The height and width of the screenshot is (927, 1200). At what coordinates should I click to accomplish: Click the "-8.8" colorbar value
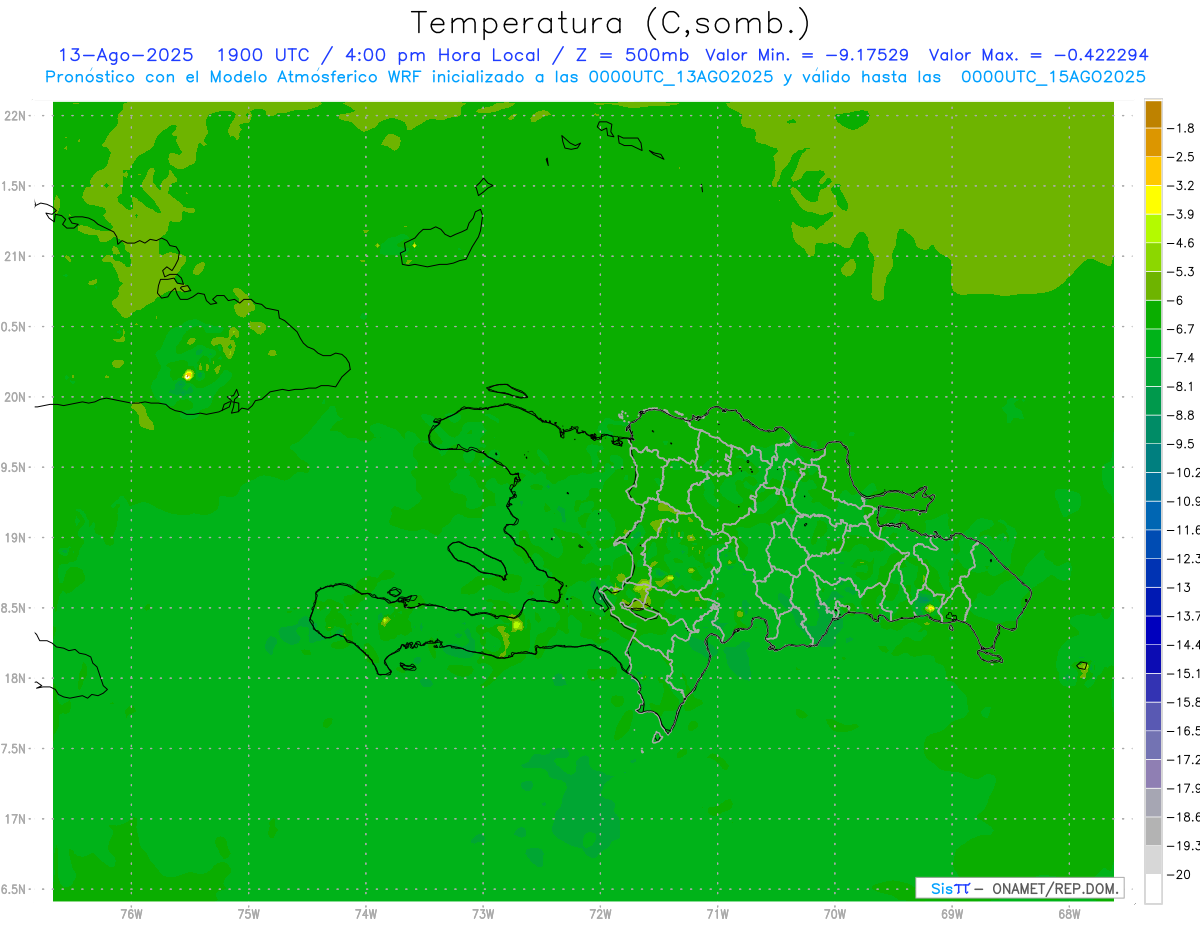(1181, 415)
